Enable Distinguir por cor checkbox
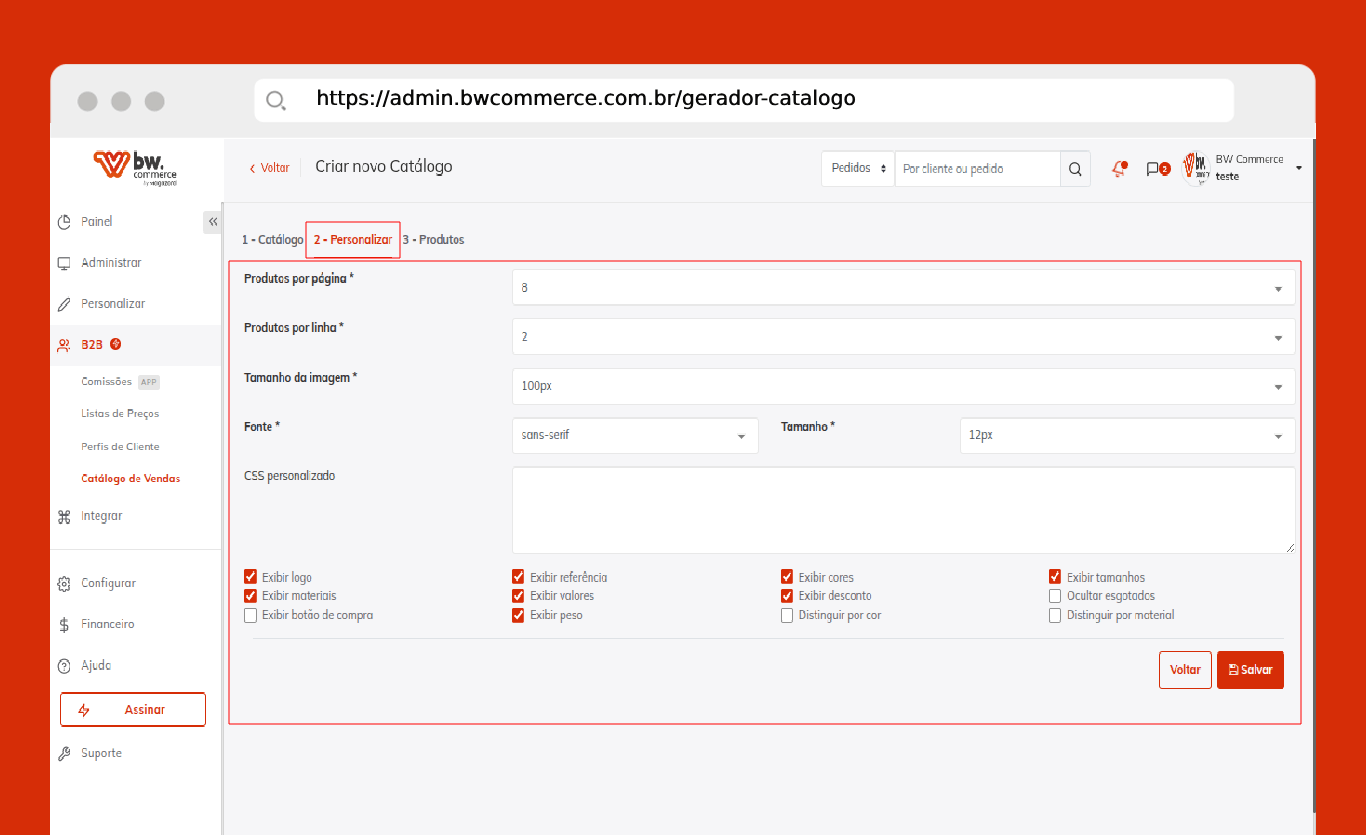Viewport: 1366px width, 835px height. tap(787, 616)
